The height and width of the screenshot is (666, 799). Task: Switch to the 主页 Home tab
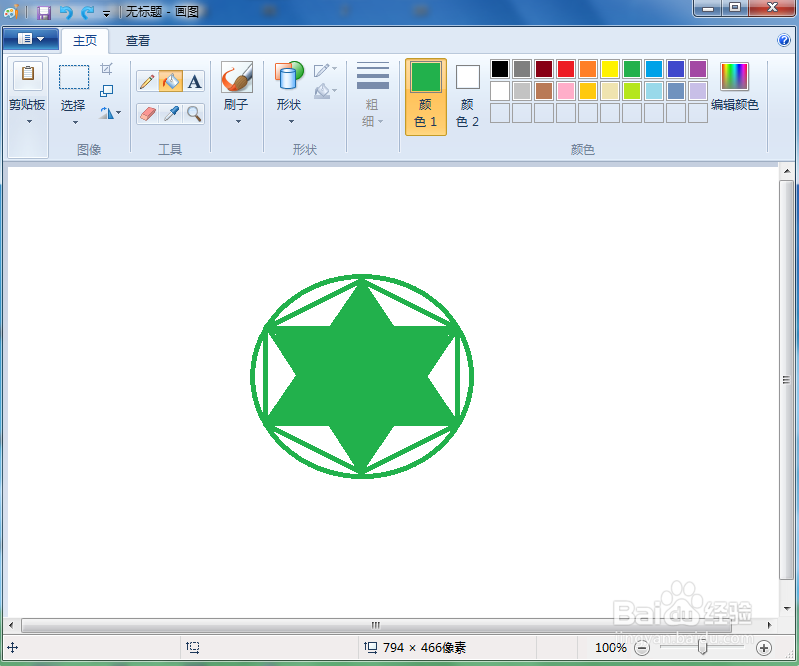85,41
